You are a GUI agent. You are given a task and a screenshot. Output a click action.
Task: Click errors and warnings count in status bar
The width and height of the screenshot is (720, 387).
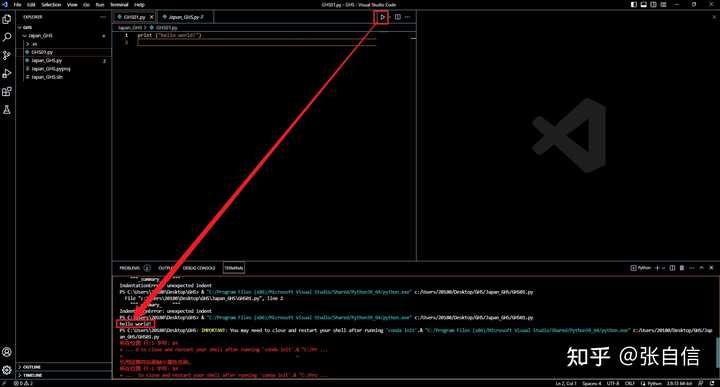click(23, 383)
